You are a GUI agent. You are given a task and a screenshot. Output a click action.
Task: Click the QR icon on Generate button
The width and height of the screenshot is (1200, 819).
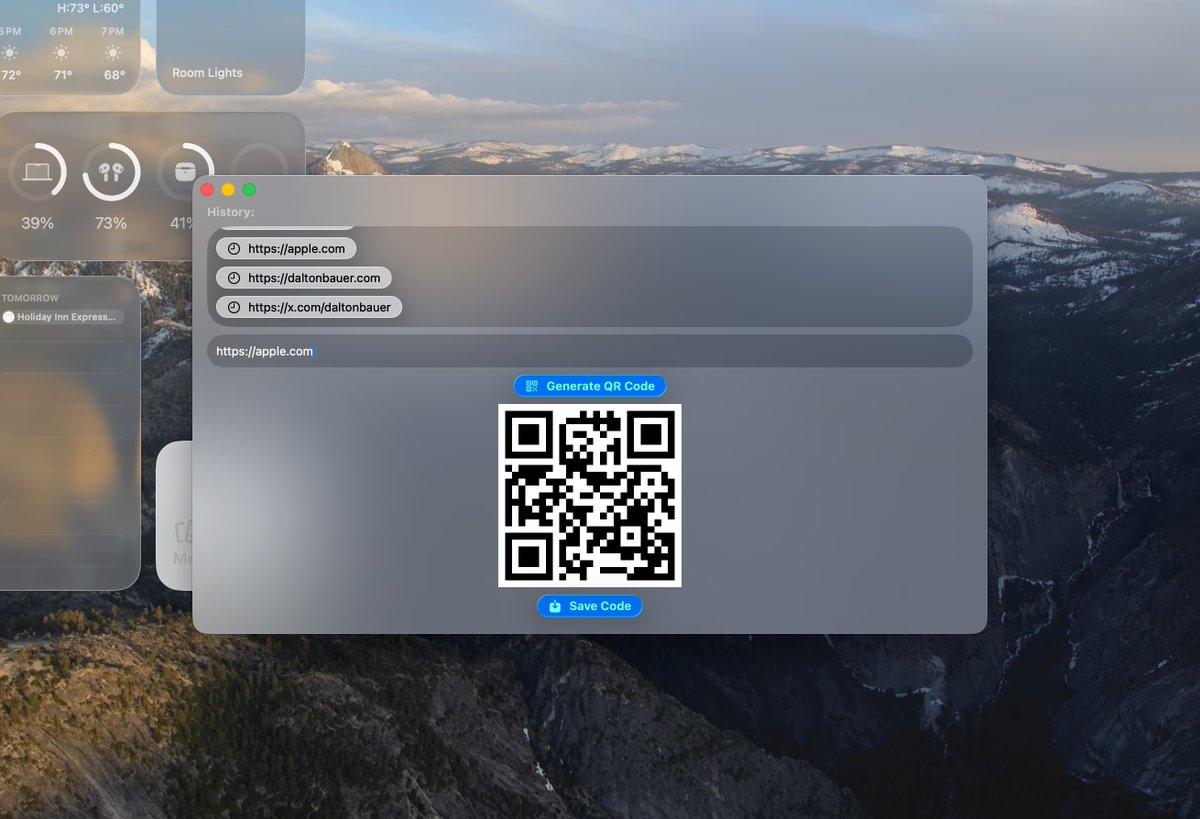[x=532, y=386]
